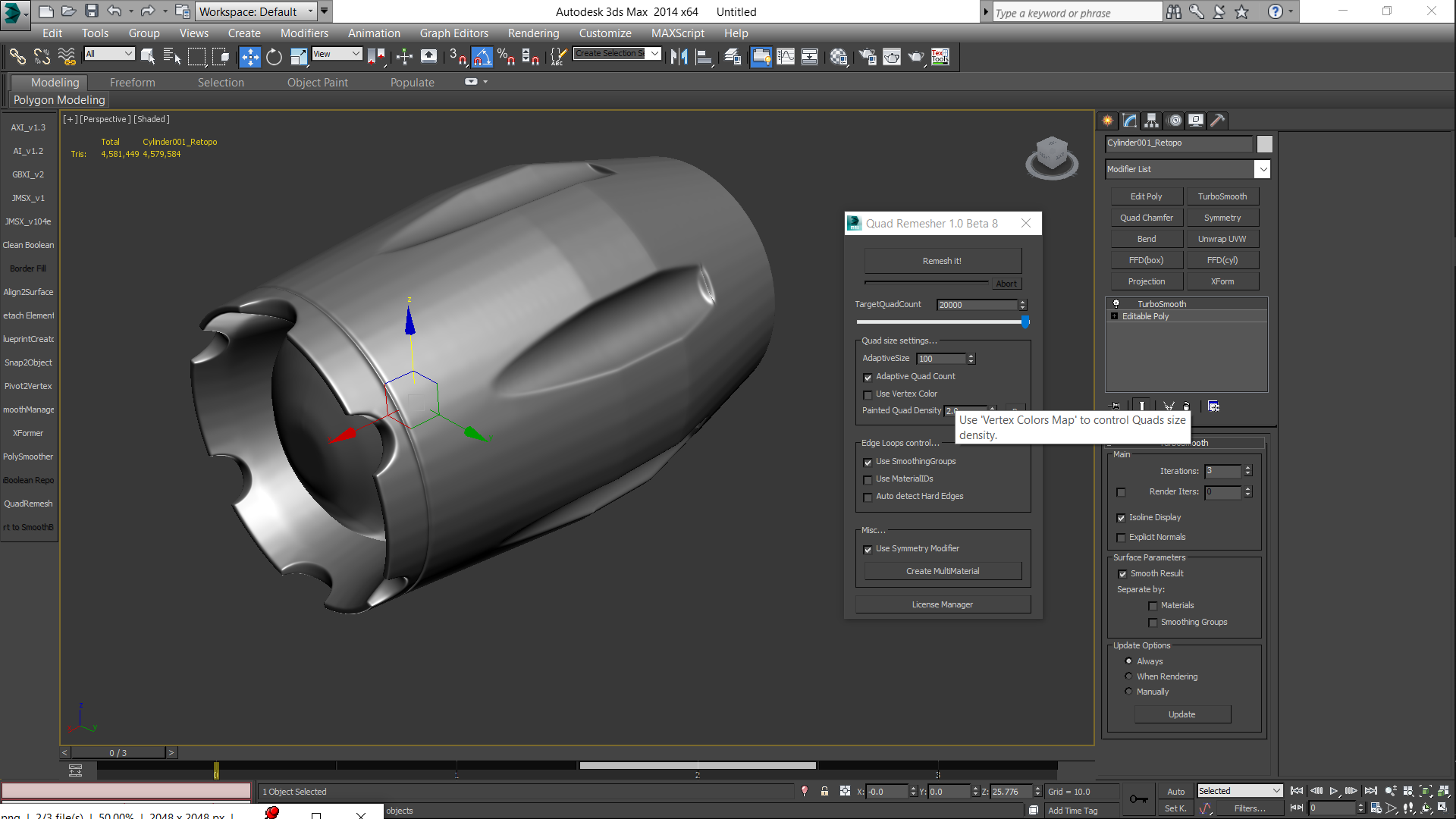The width and height of the screenshot is (1456, 819).
Task: Click the Symmetry modifier button
Action: (x=1222, y=217)
